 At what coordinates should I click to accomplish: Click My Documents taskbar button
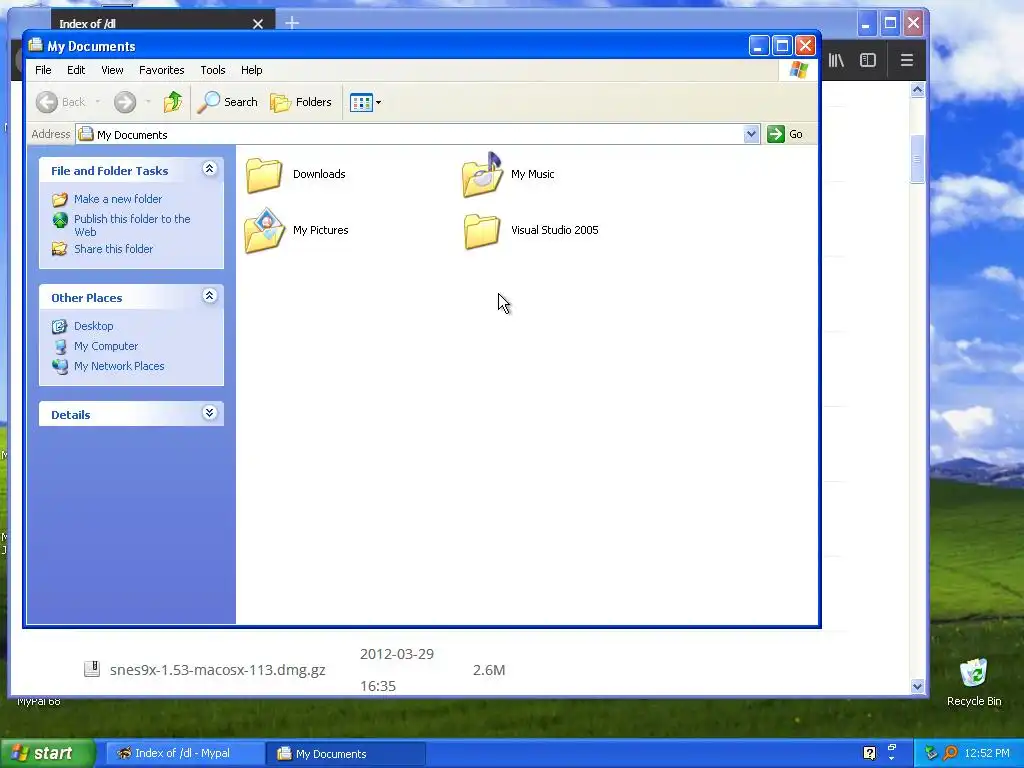[346, 754]
